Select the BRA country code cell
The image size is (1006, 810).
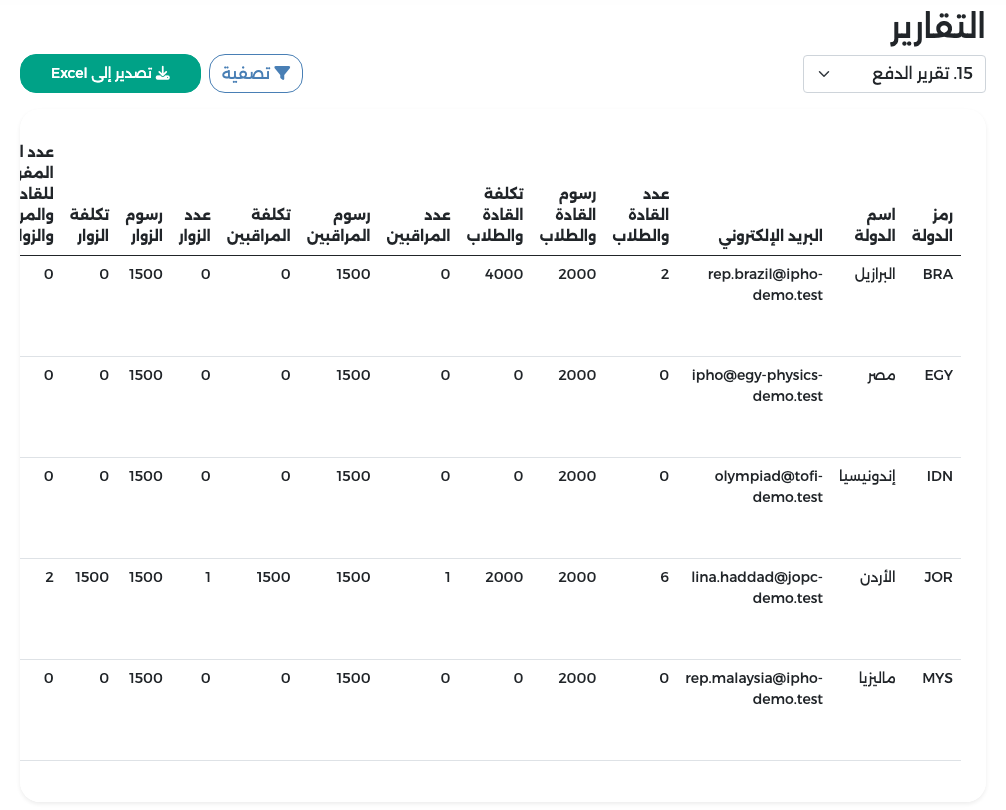click(938, 274)
